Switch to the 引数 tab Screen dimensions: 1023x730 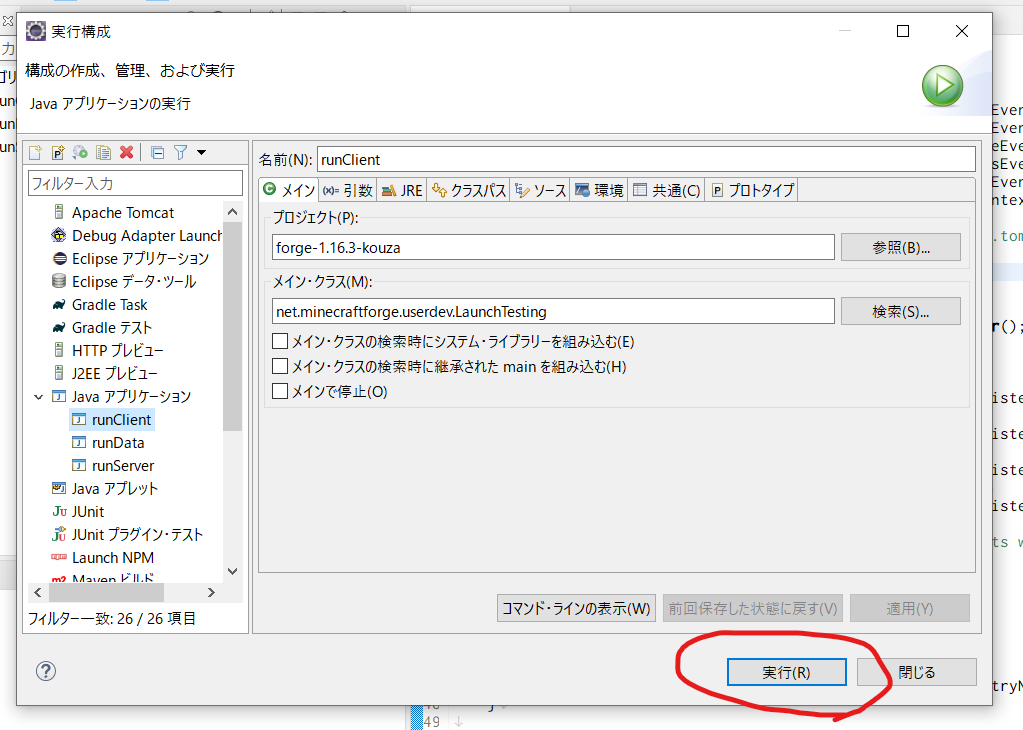click(x=348, y=190)
